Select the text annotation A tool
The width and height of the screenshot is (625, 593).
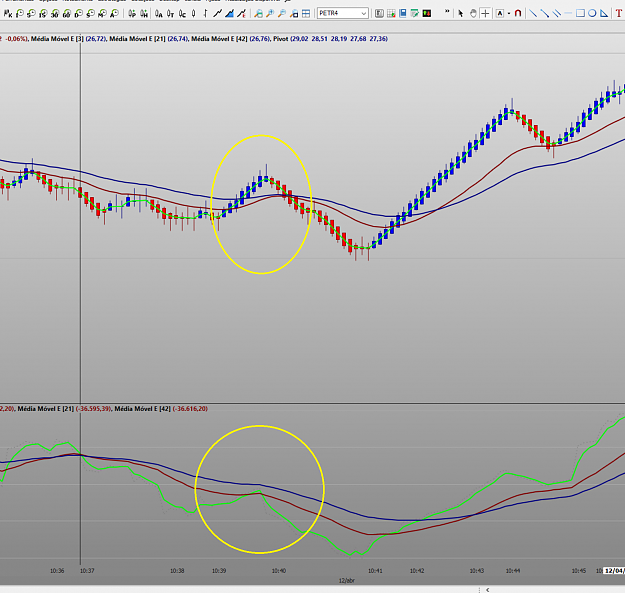click(499, 14)
